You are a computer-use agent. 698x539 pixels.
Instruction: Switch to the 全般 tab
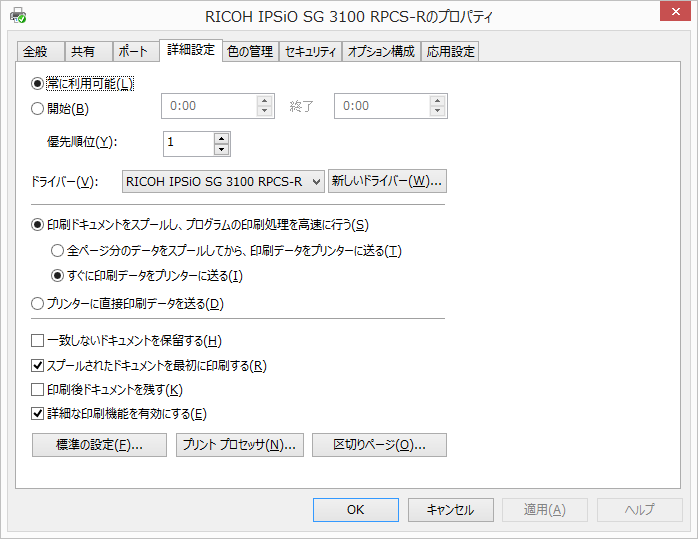click(41, 52)
